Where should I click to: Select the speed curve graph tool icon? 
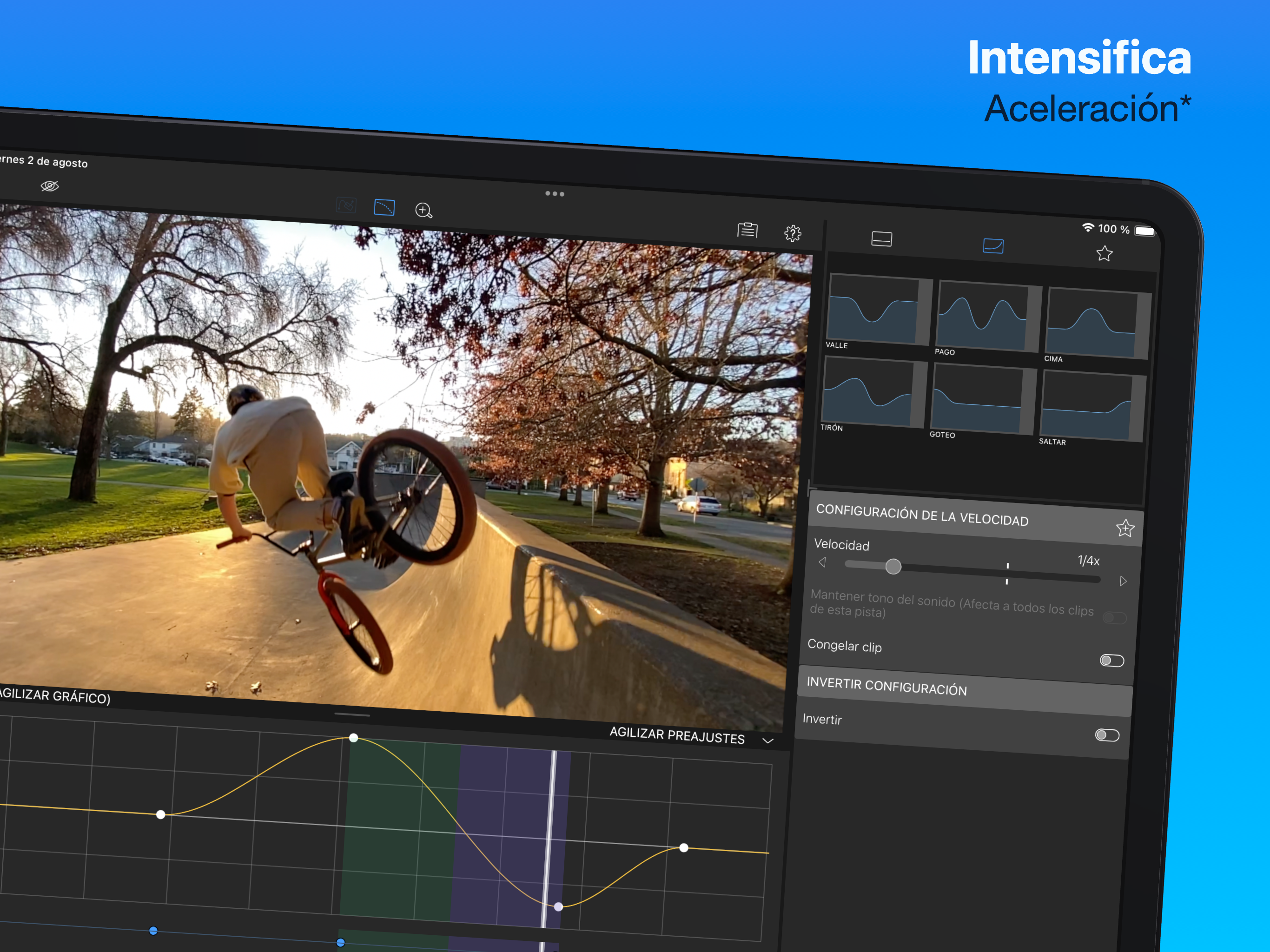(384, 207)
